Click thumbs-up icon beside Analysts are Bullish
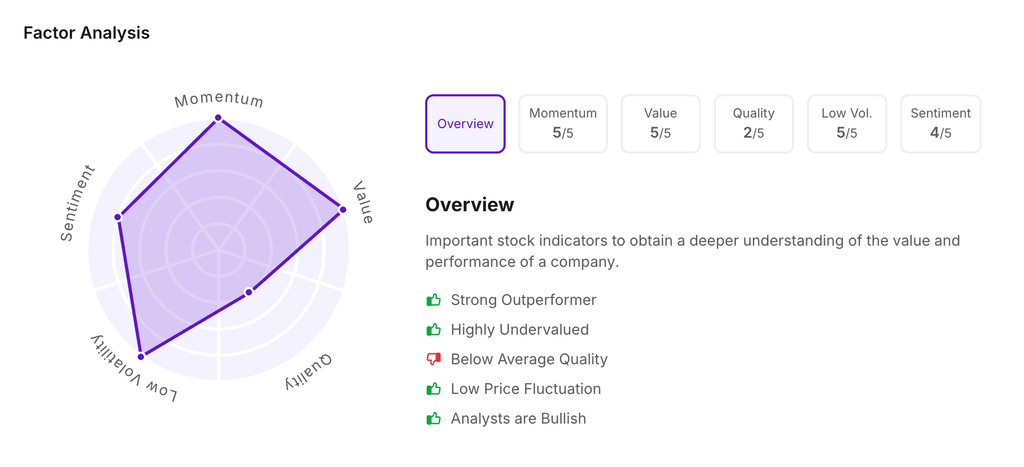Screen dimensions: 1024x467 pos(433,419)
